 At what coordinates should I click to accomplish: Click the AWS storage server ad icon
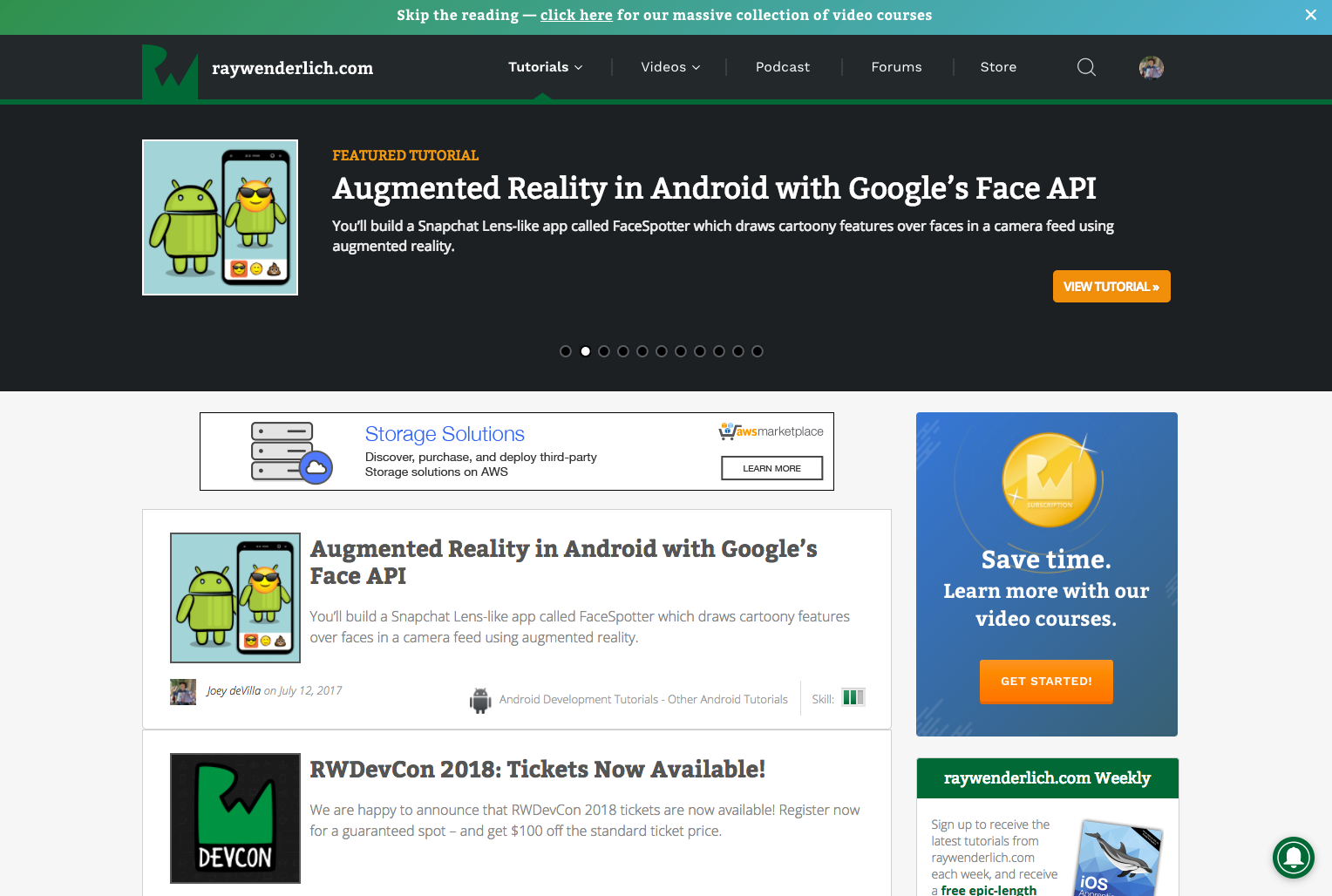[x=291, y=451]
